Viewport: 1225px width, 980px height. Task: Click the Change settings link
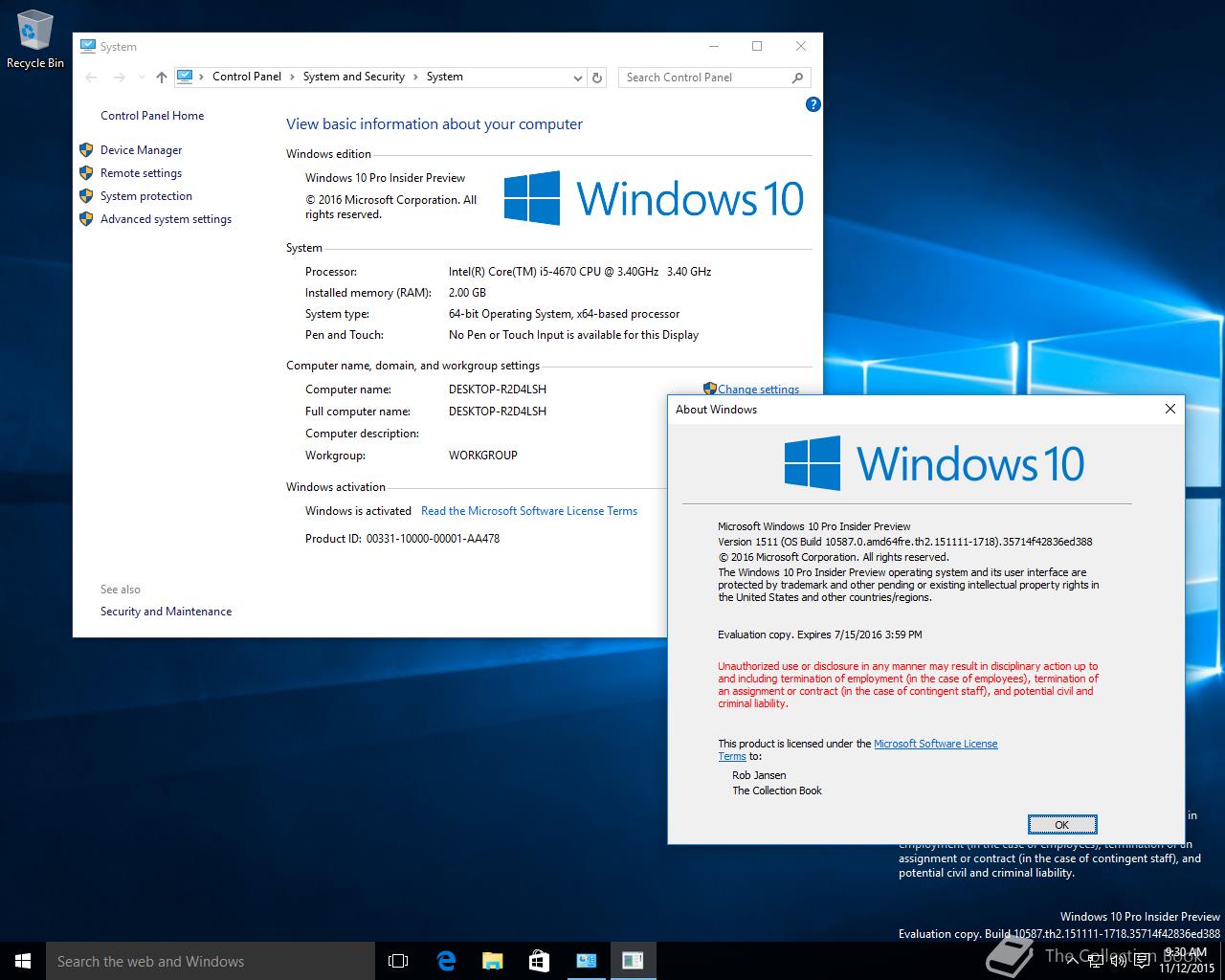click(x=758, y=389)
